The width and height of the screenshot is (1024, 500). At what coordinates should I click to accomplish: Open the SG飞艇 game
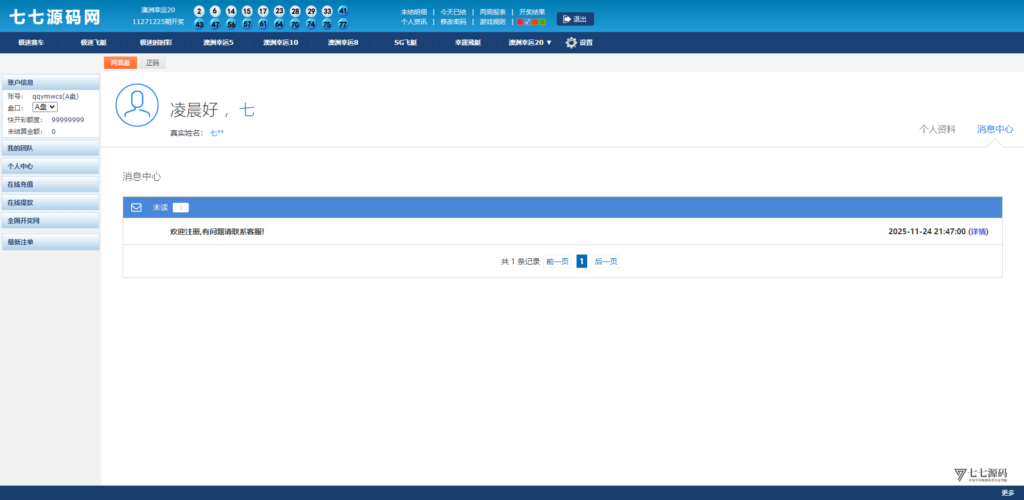405,42
